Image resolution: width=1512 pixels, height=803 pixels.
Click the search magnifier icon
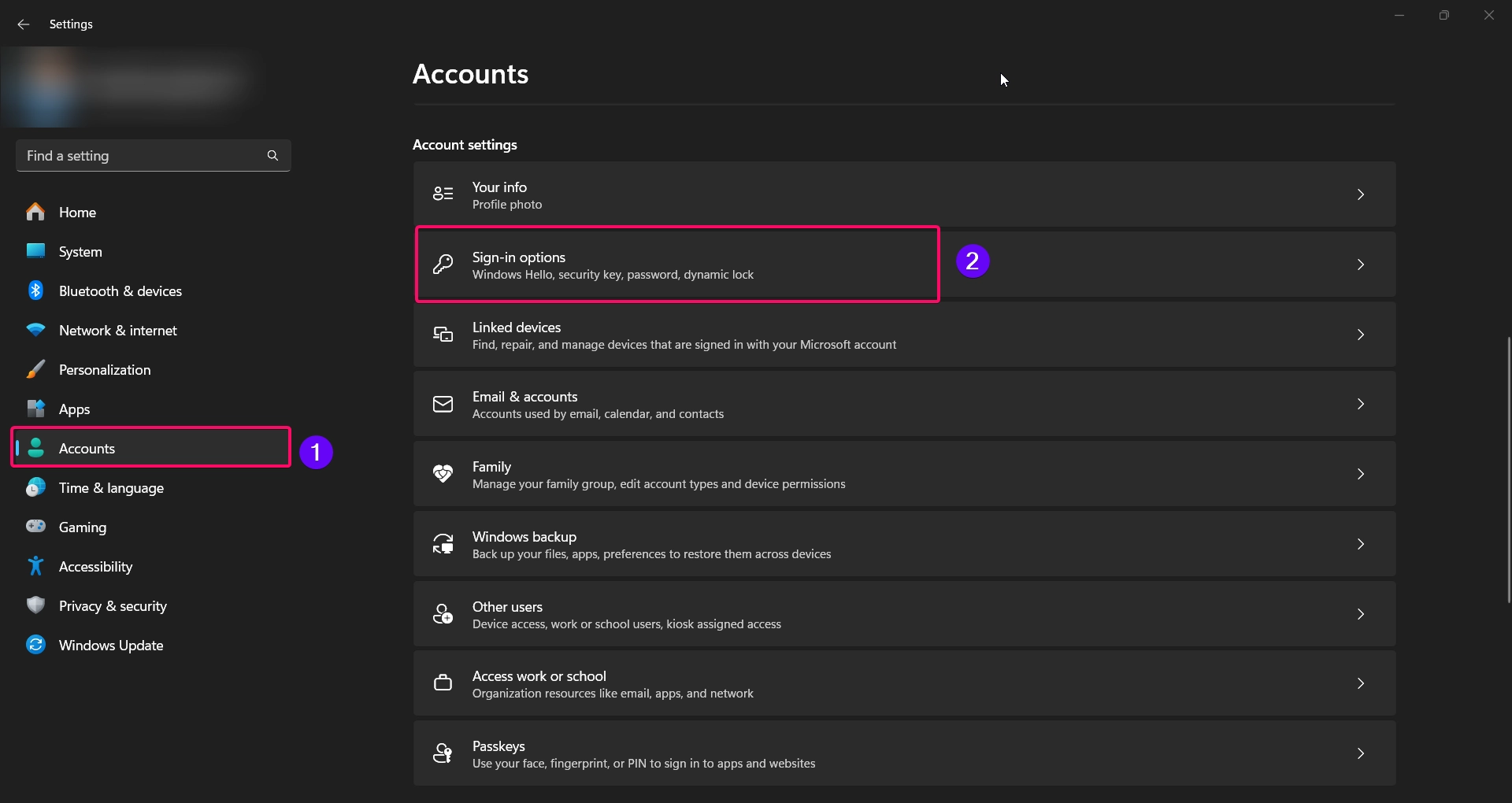[272, 156]
